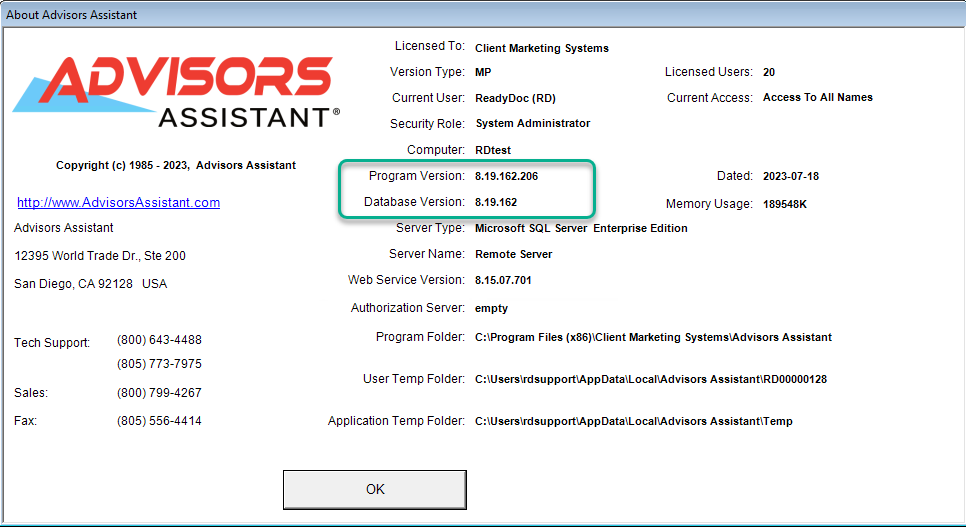This screenshot has width=966, height=527.
Task: Click the Version Type value MP
Action: (483, 72)
